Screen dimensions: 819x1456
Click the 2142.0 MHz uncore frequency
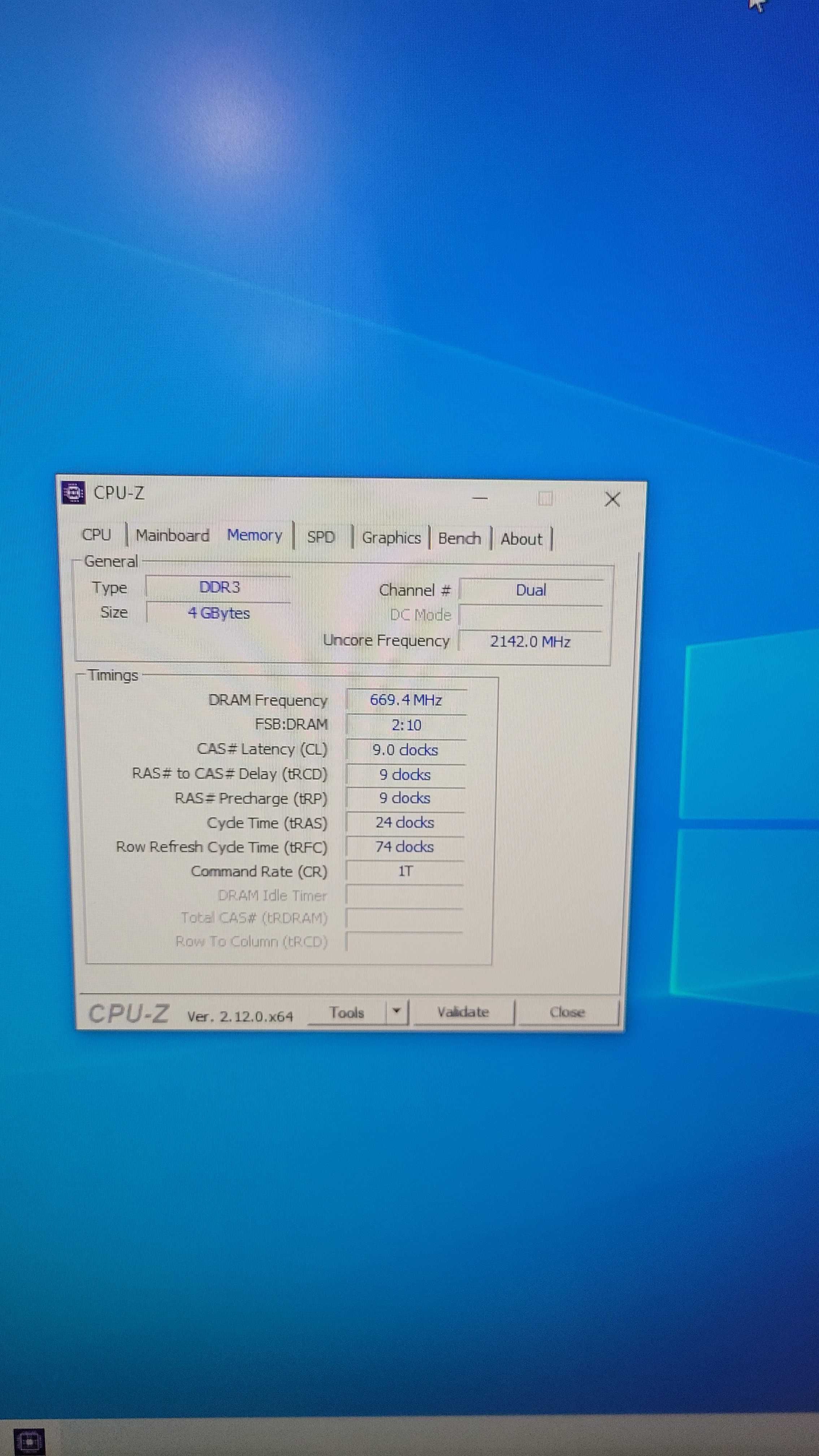click(x=530, y=642)
